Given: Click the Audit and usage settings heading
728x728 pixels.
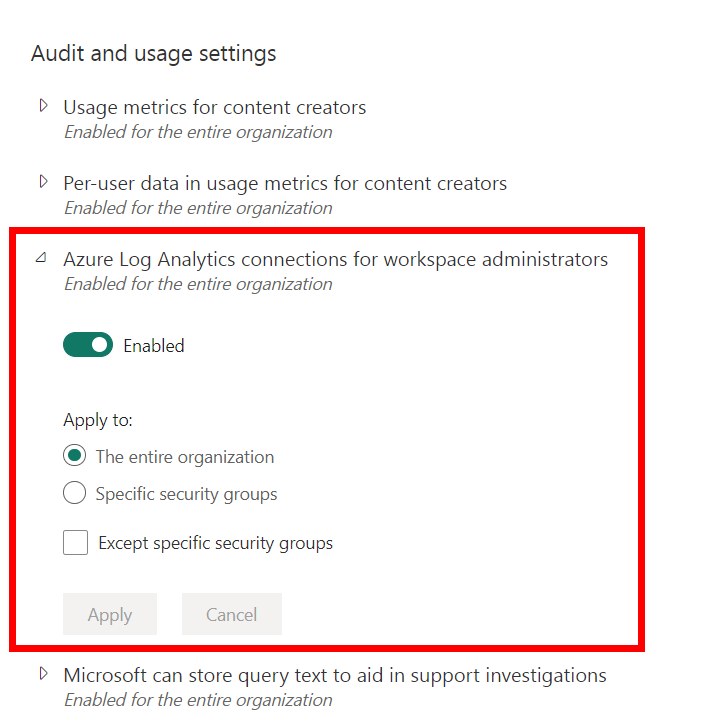Looking at the screenshot, I should point(153,53).
